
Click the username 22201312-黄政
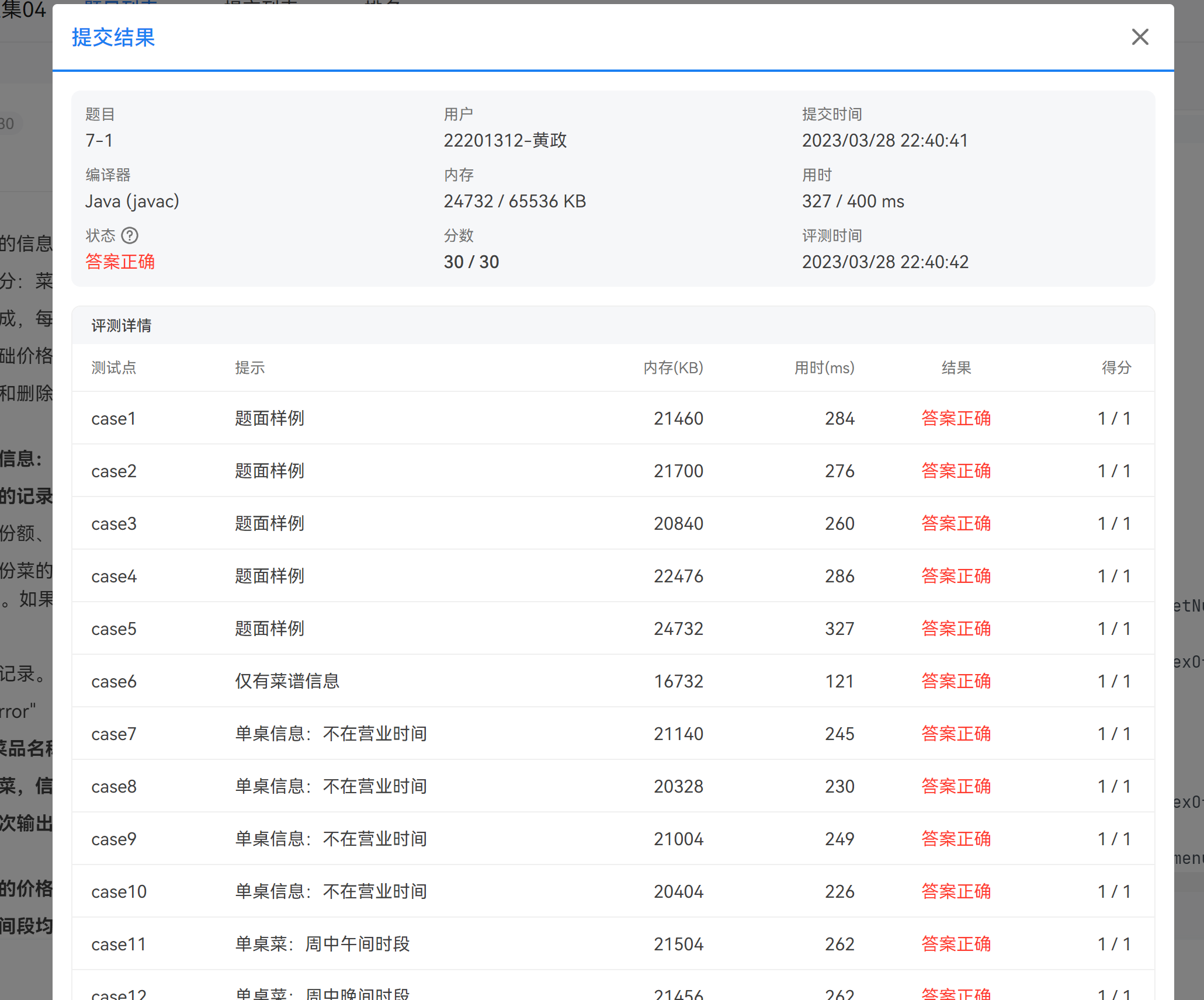pyautogui.click(x=505, y=140)
